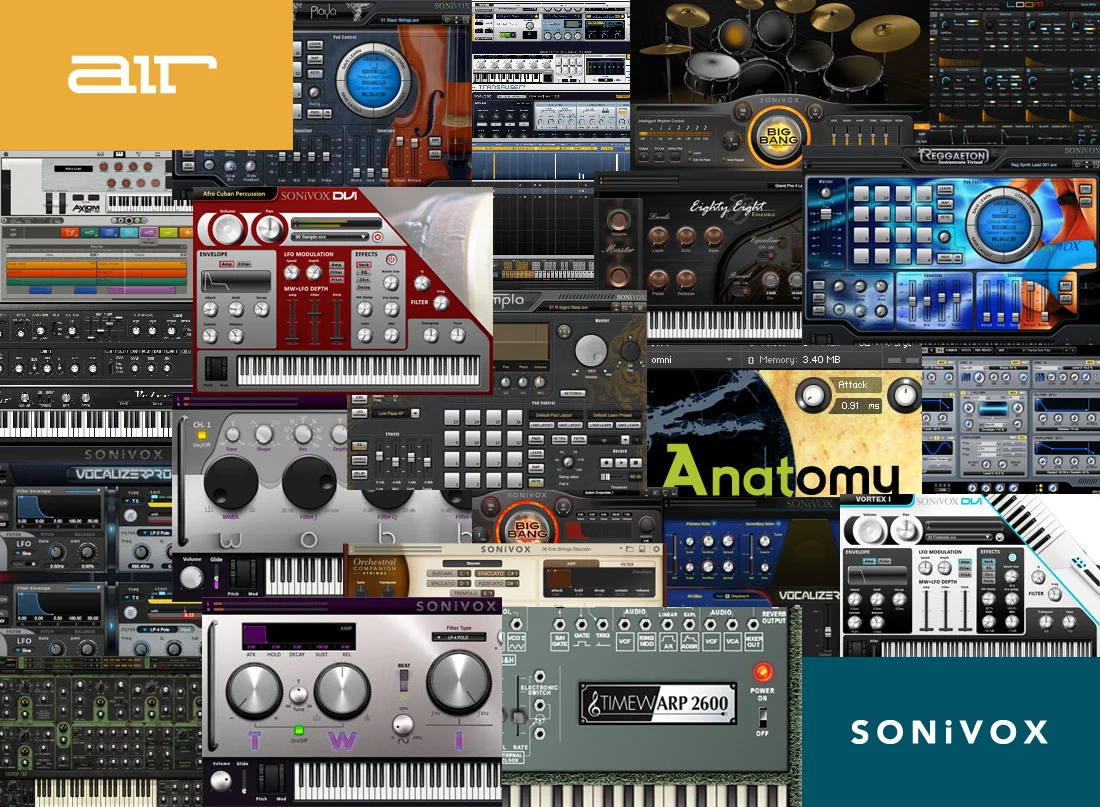The image size is (1100, 807).
Task: Click the Volume knob in red DVI
Action: (227, 229)
